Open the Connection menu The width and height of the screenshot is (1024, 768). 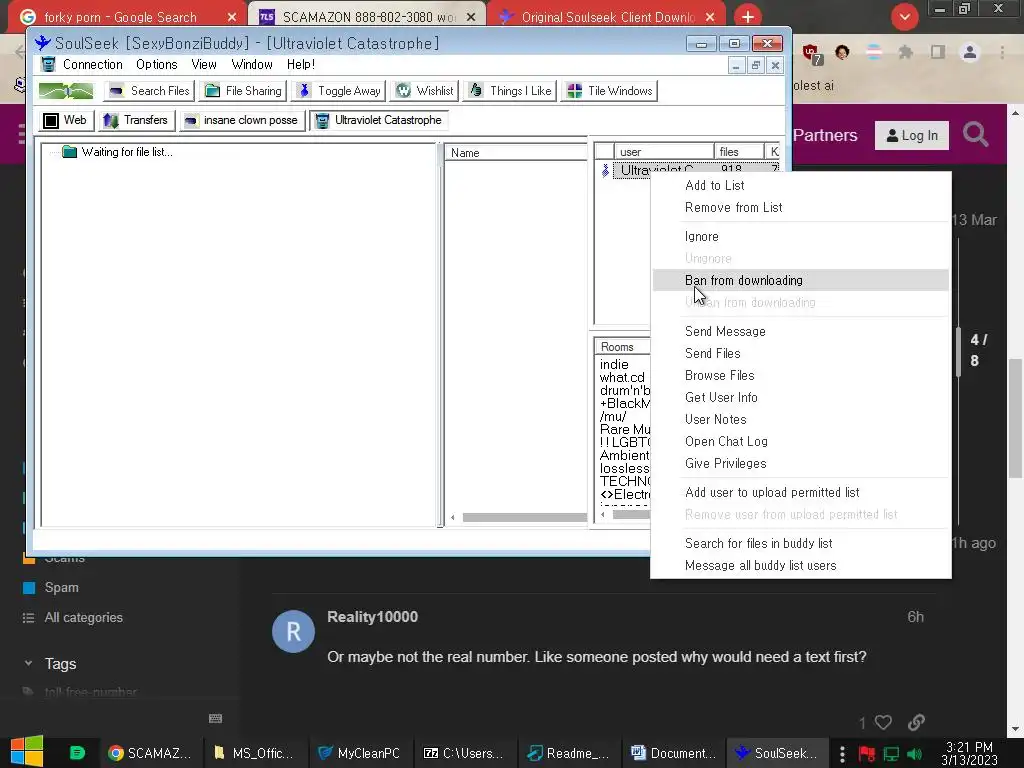tap(93, 65)
